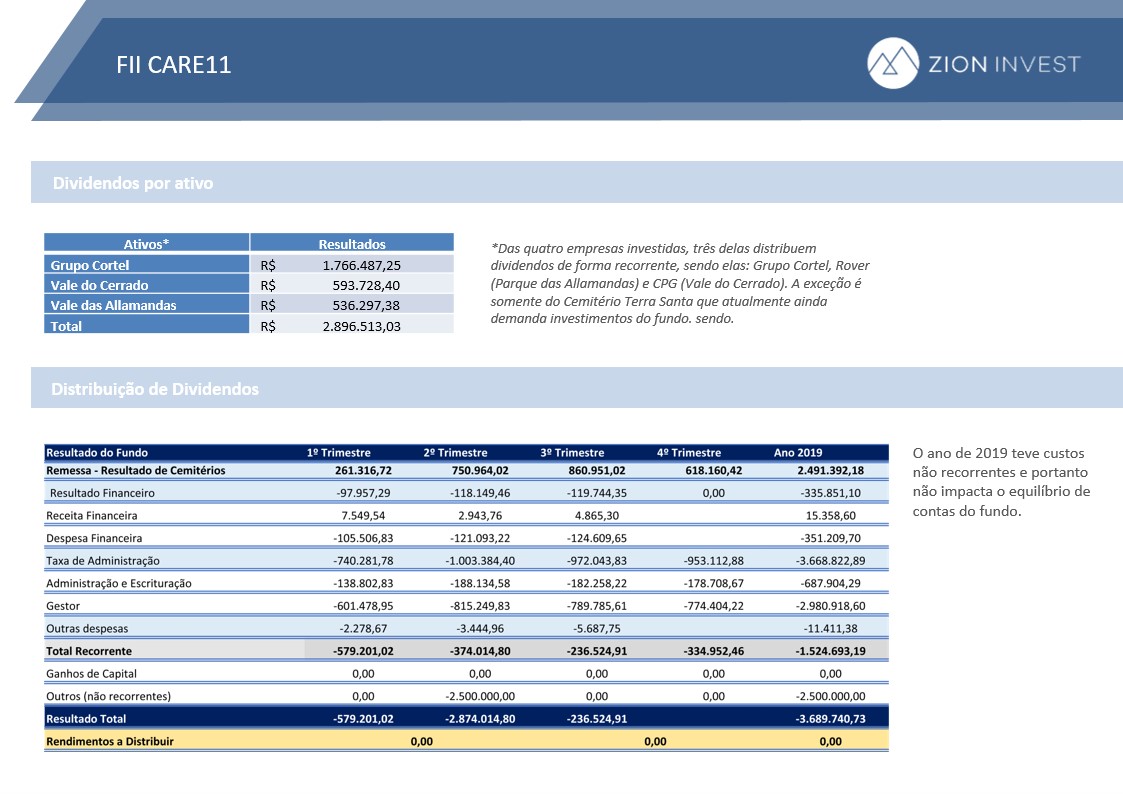The image size is (1123, 794).
Task: Select the Taxa de Administração row label
Action: pyautogui.click(x=102, y=561)
